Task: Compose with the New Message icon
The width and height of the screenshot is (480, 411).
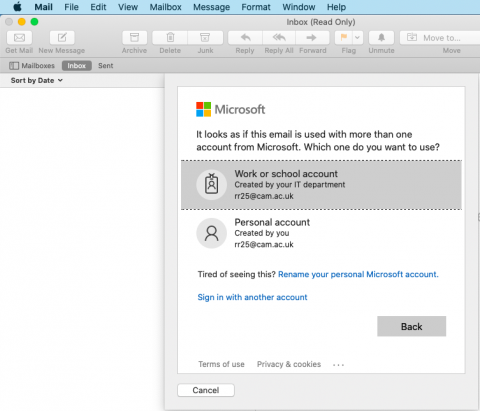Action: pyautogui.click(x=62, y=38)
